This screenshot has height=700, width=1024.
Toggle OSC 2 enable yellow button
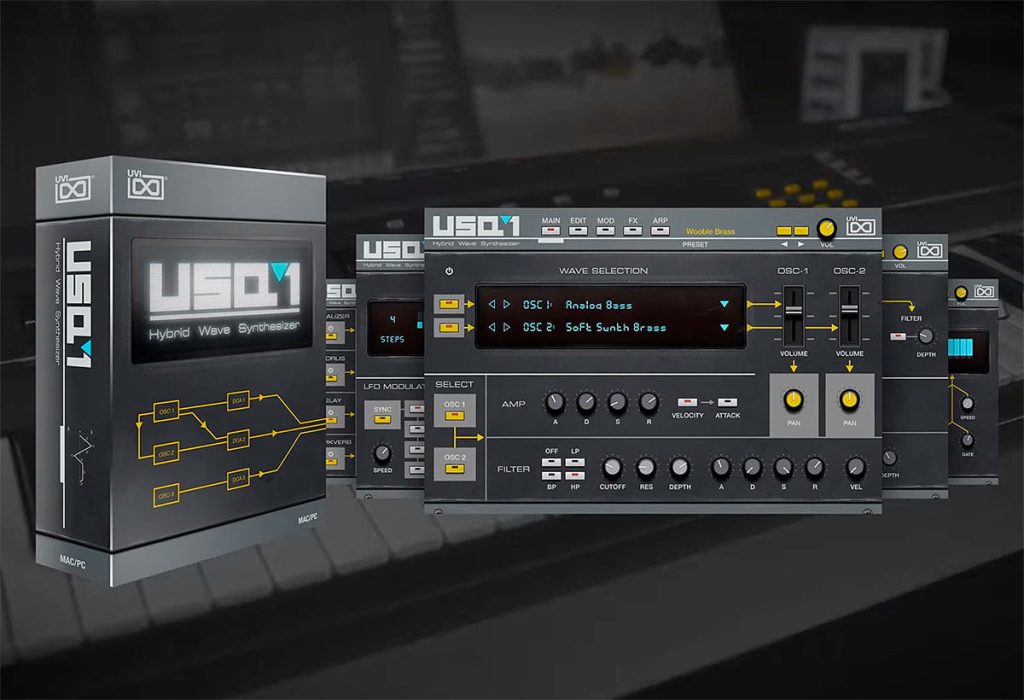[x=449, y=328]
